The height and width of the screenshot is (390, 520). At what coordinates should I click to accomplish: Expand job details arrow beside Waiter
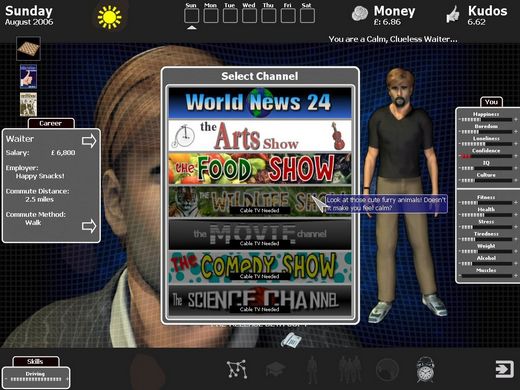click(89, 141)
